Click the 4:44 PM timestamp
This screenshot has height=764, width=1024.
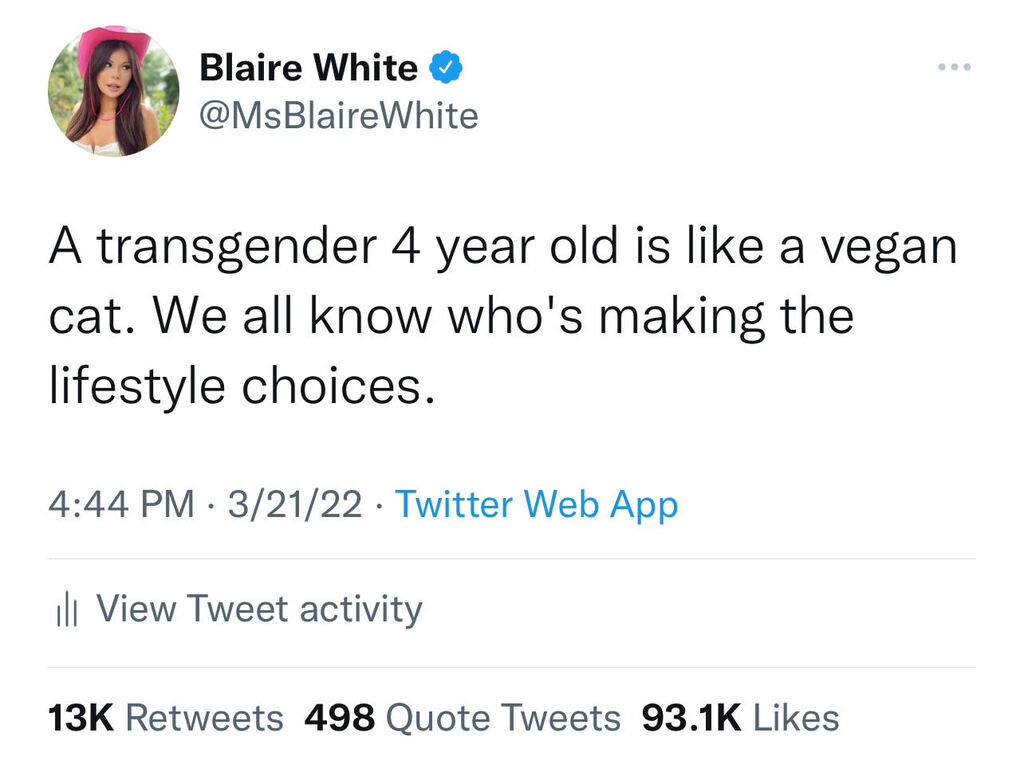coord(122,504)
